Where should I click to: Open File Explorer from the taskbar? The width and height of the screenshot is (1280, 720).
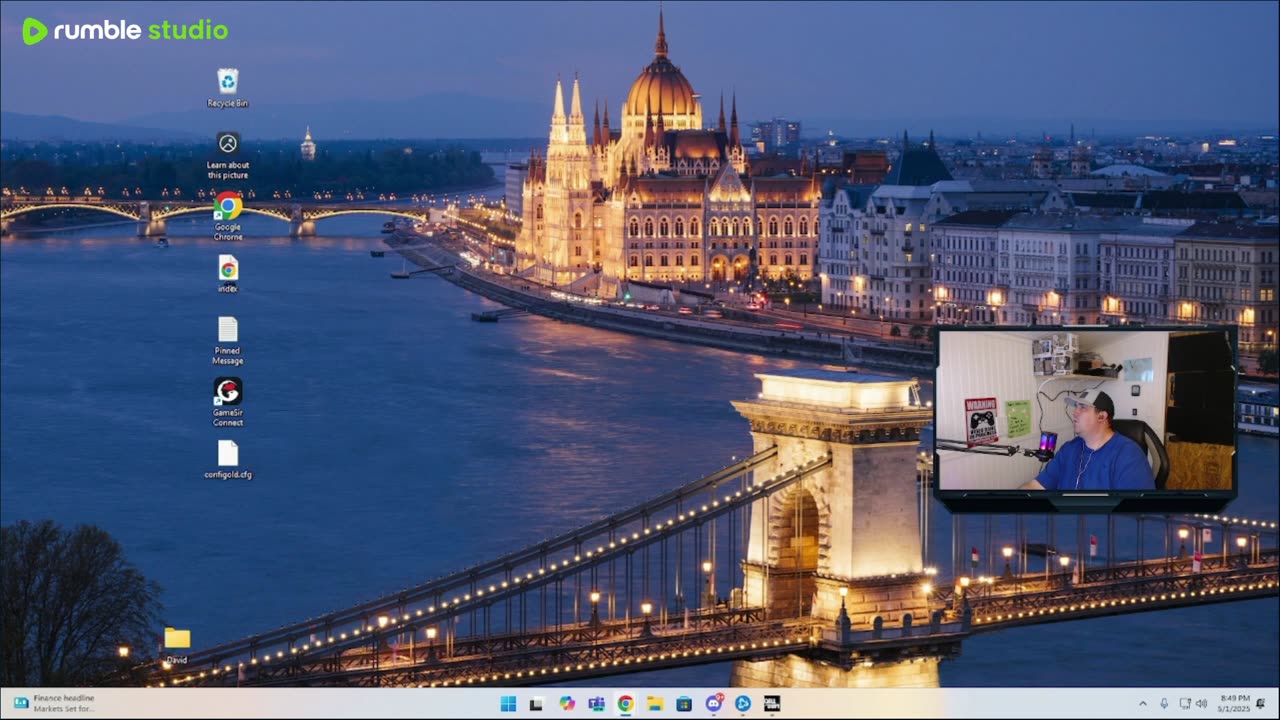tap(655, 704)
